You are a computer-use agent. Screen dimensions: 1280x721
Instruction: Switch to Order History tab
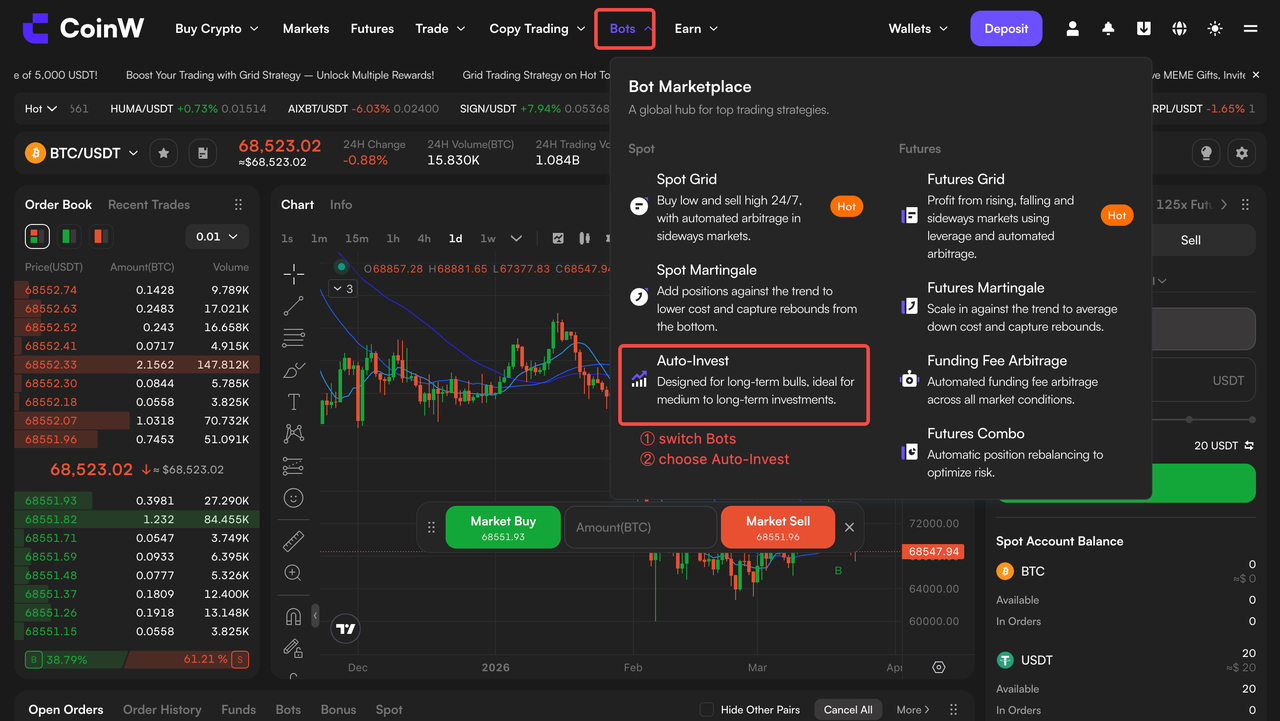162,710
